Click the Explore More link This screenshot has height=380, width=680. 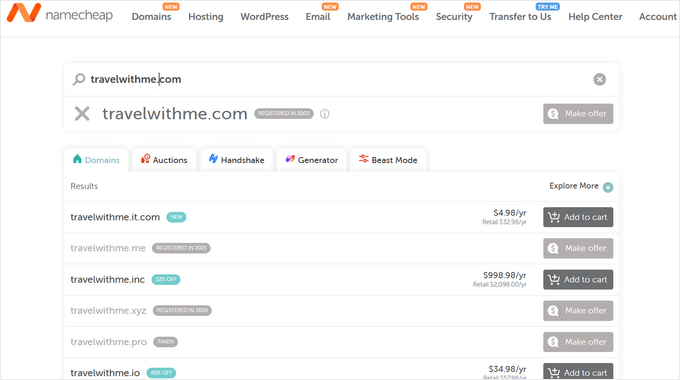pos(574,186)
